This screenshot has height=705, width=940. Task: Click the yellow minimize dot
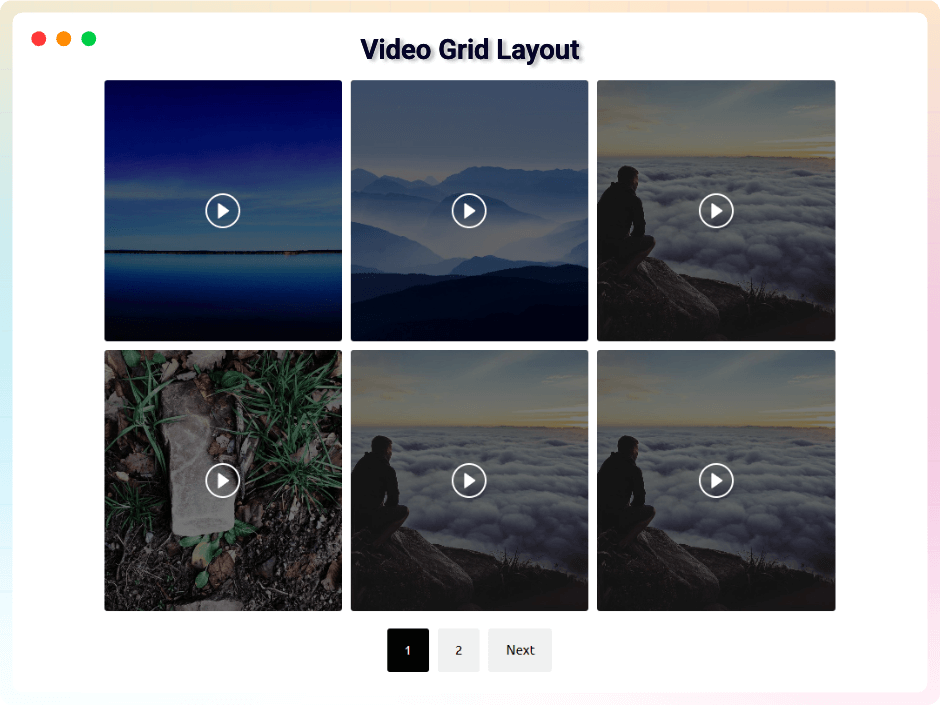point(63,38)
